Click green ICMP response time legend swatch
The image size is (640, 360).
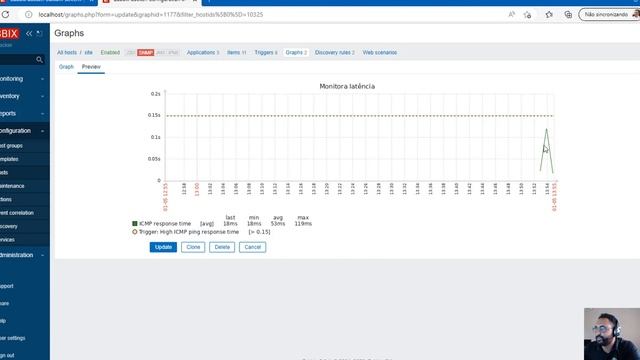click(135, 224)
